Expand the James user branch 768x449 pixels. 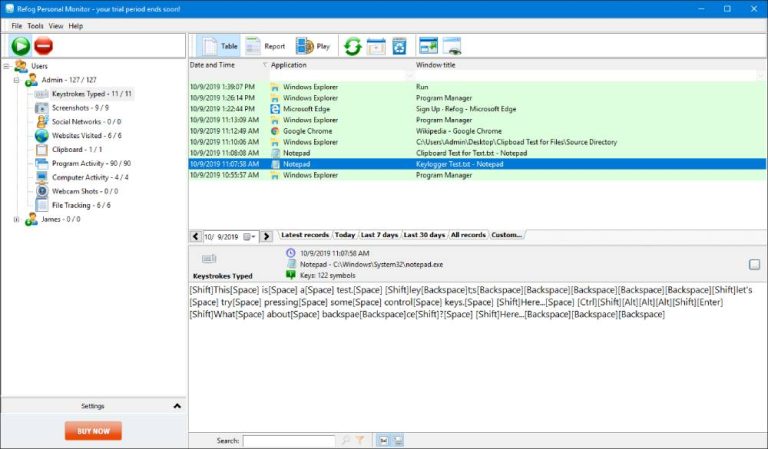tap(17, 219)
